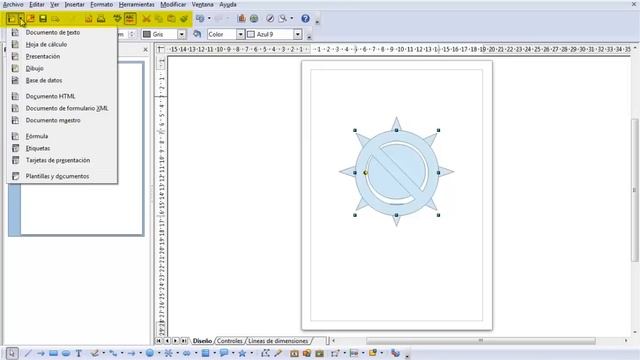The height and width of the screenshot is (360, 640).
Task: Activate the Select arrow tool
Action: [x=12, y=353]
